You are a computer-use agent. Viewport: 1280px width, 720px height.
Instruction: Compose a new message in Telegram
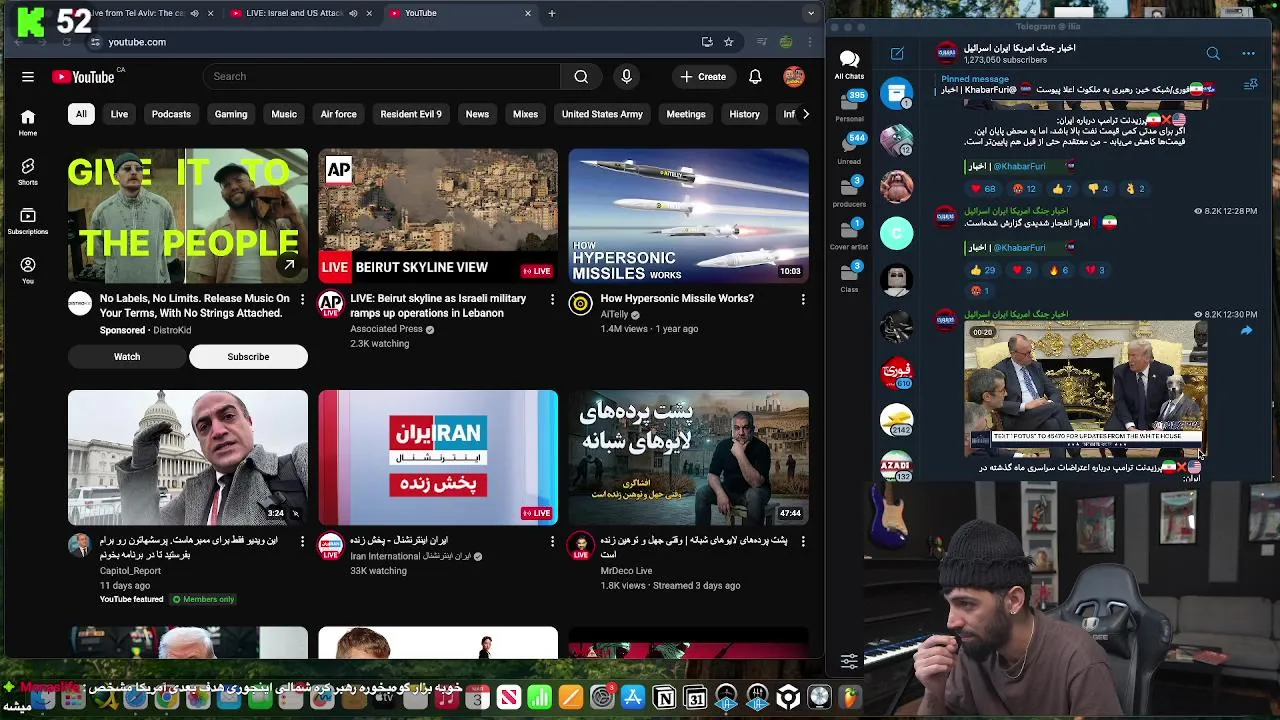(897, 53)
